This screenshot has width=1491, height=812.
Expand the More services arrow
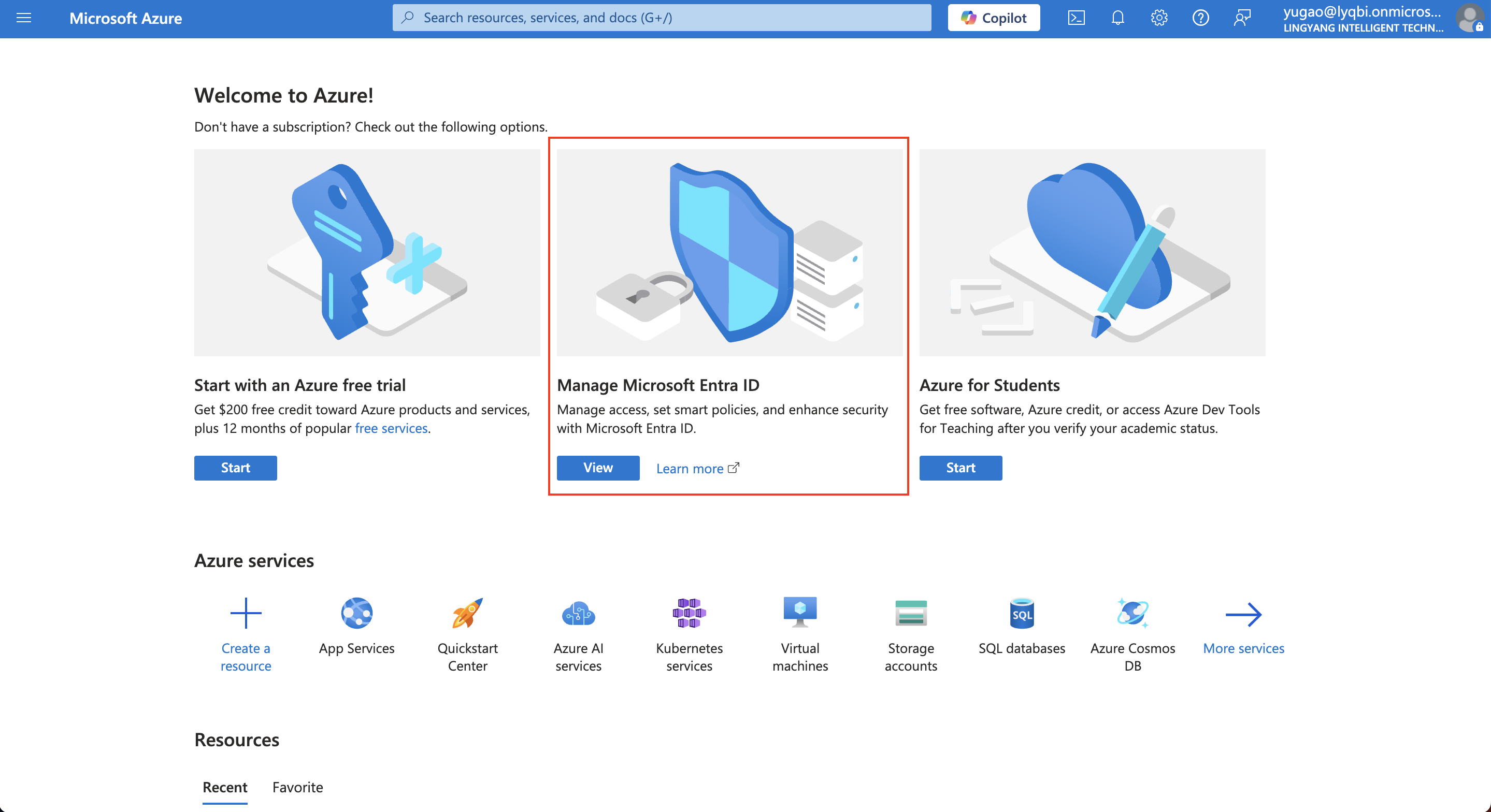(x=1243, y=615)
